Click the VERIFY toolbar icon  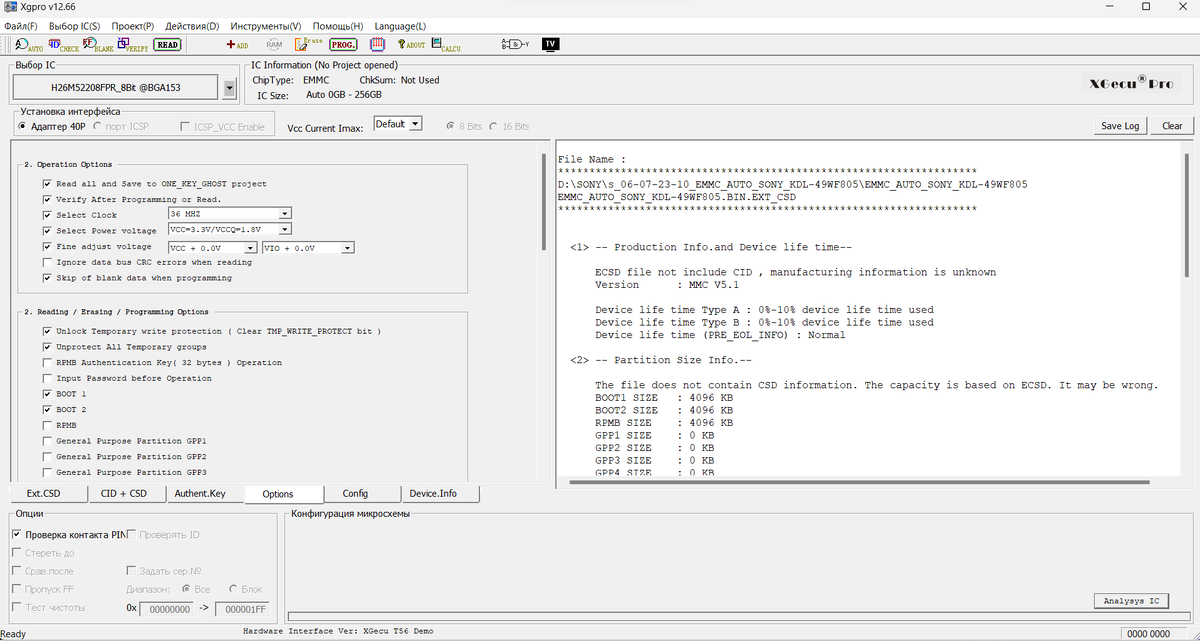pyautogui.click(x=133, y=44)
